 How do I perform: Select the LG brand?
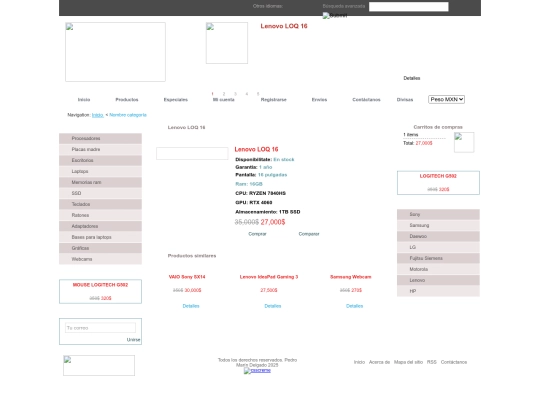pyautogui.click(x=438, y=248)
